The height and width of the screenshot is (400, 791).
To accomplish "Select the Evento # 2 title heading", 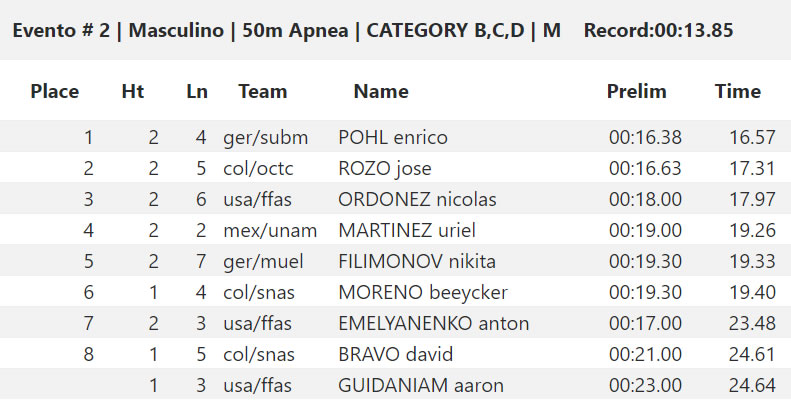I will pos(372,30).
